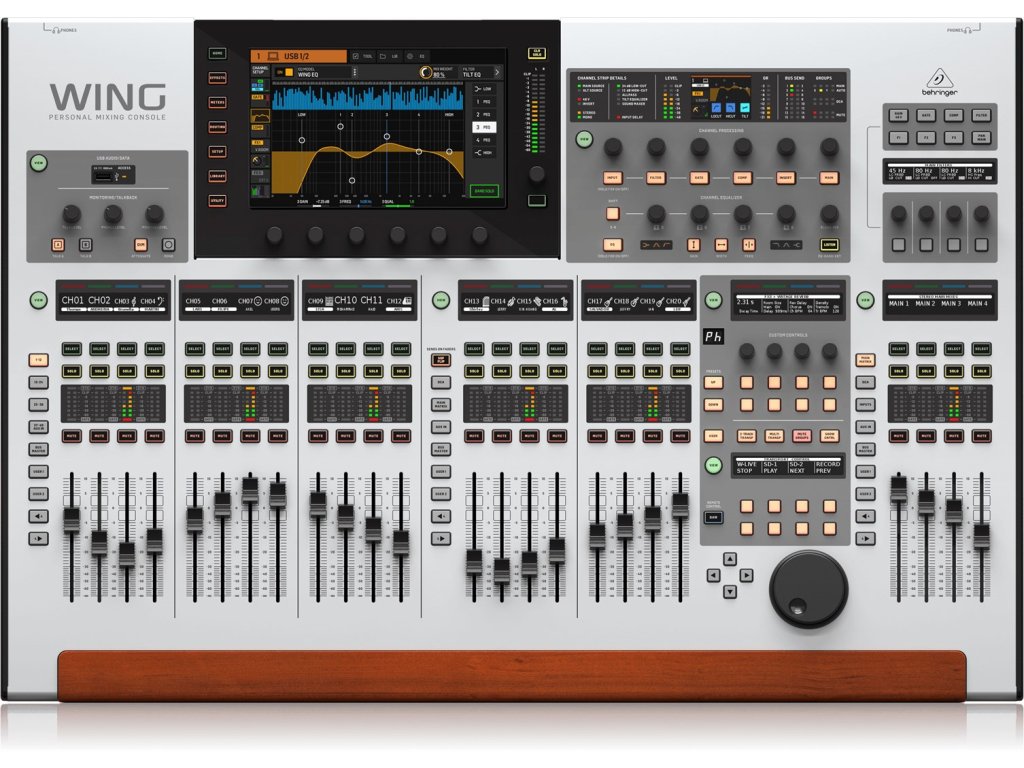
Task: Click the USB port in USB Audio/Data
Action: 104,176
